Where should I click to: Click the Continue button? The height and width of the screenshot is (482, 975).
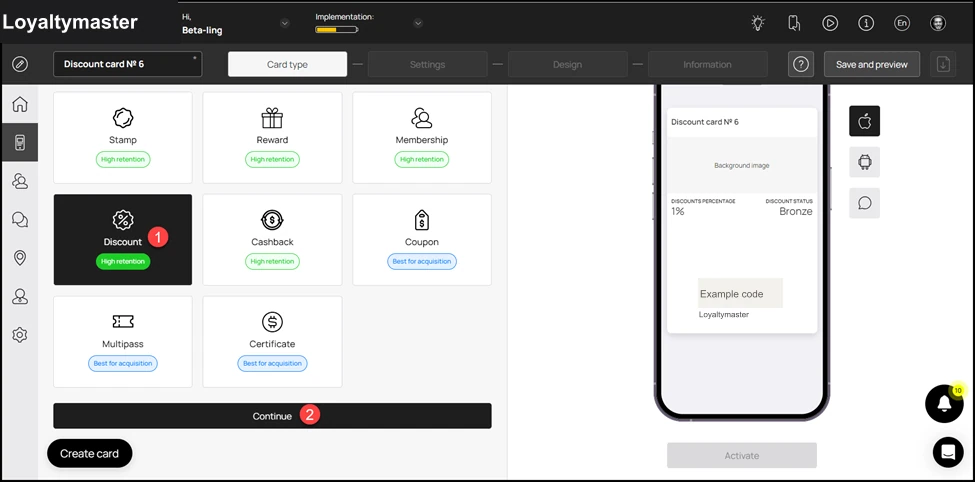272,416
